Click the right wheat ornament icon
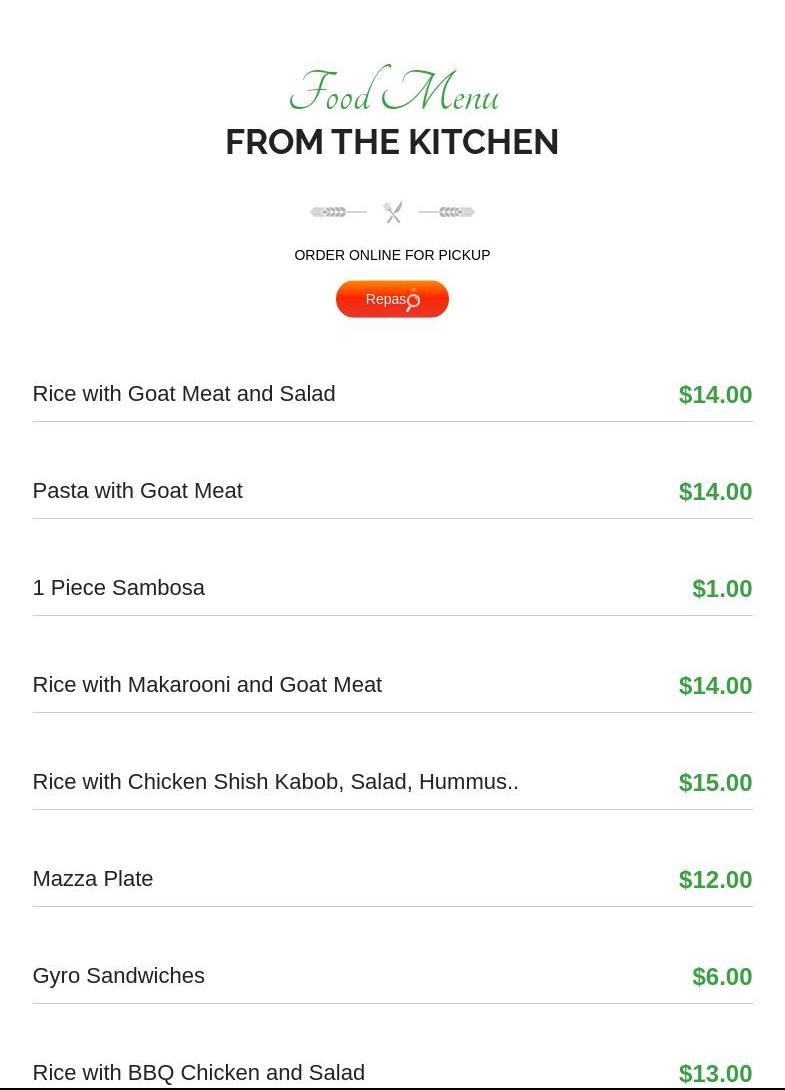Screen dimensions: 785x1090 tap(447, 212)
